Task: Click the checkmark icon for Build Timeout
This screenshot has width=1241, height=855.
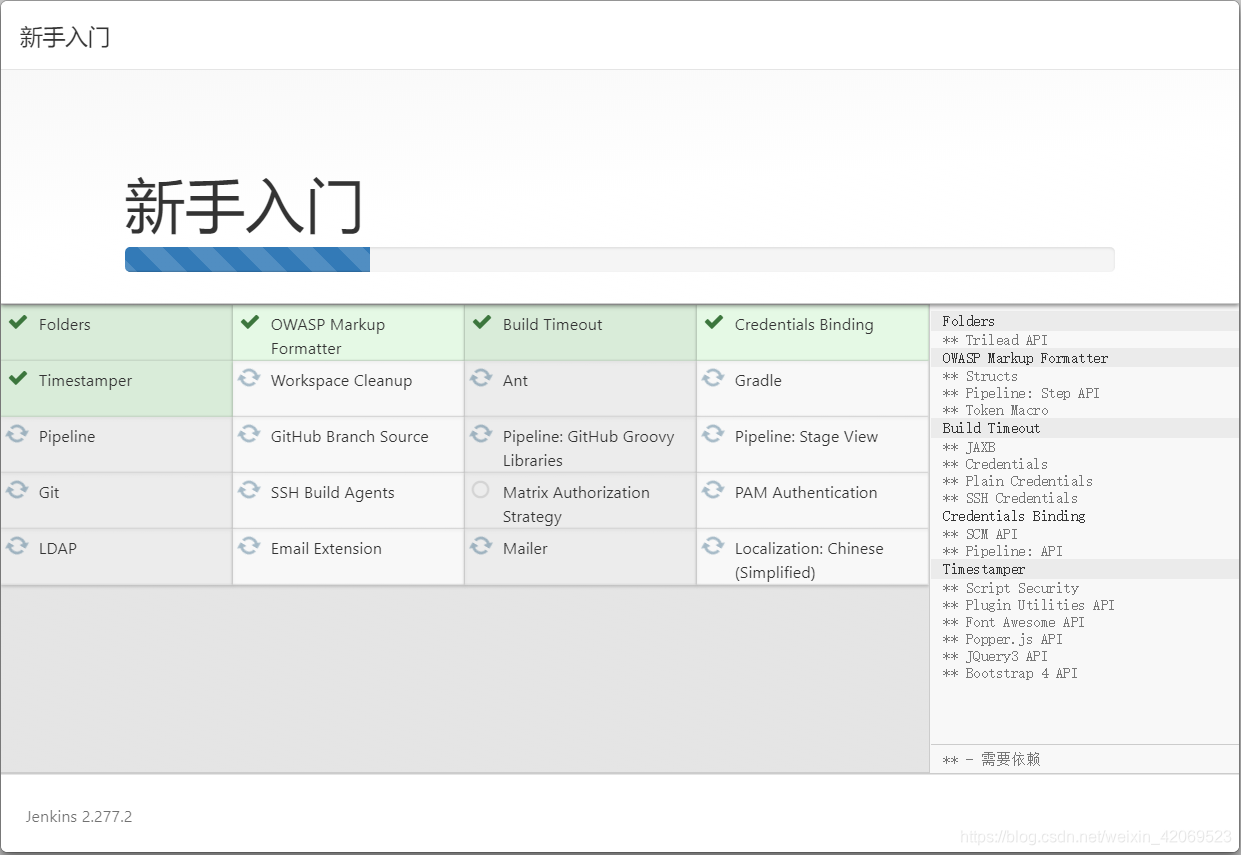Action: pos(481,323)
